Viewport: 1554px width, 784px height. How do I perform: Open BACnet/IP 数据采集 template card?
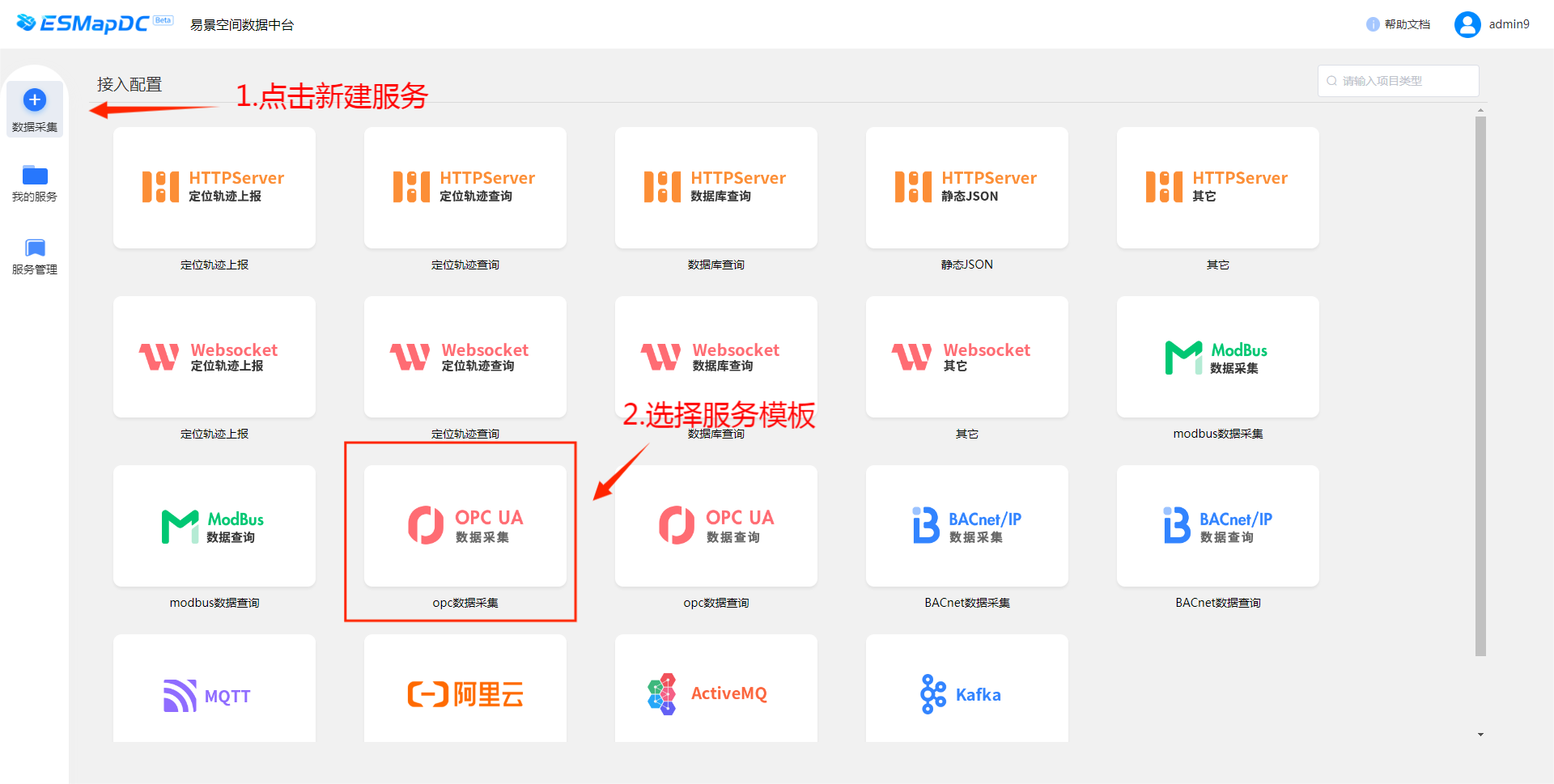pyautogui.click(x=967, y=526)
